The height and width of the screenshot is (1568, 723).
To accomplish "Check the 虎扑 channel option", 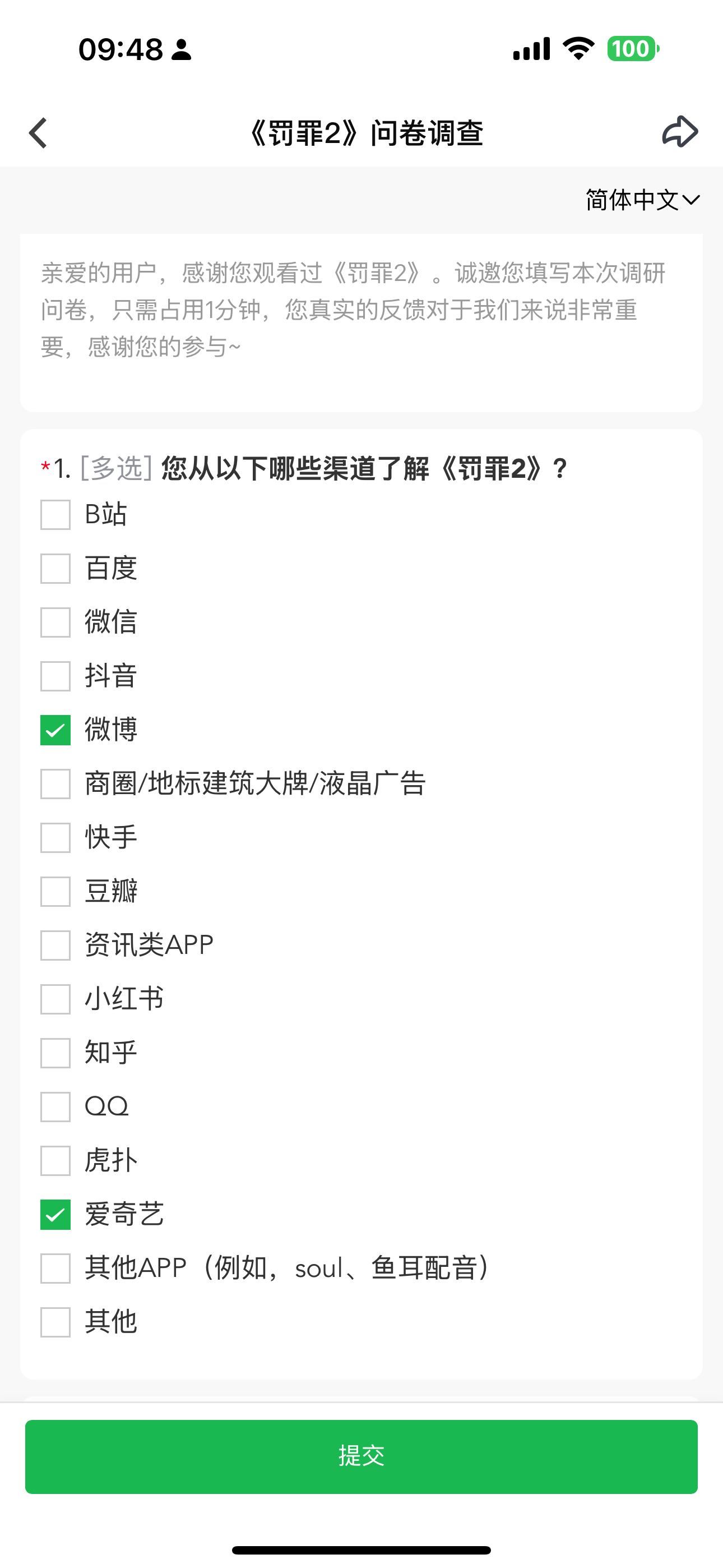I will (x=55, y=1160).
